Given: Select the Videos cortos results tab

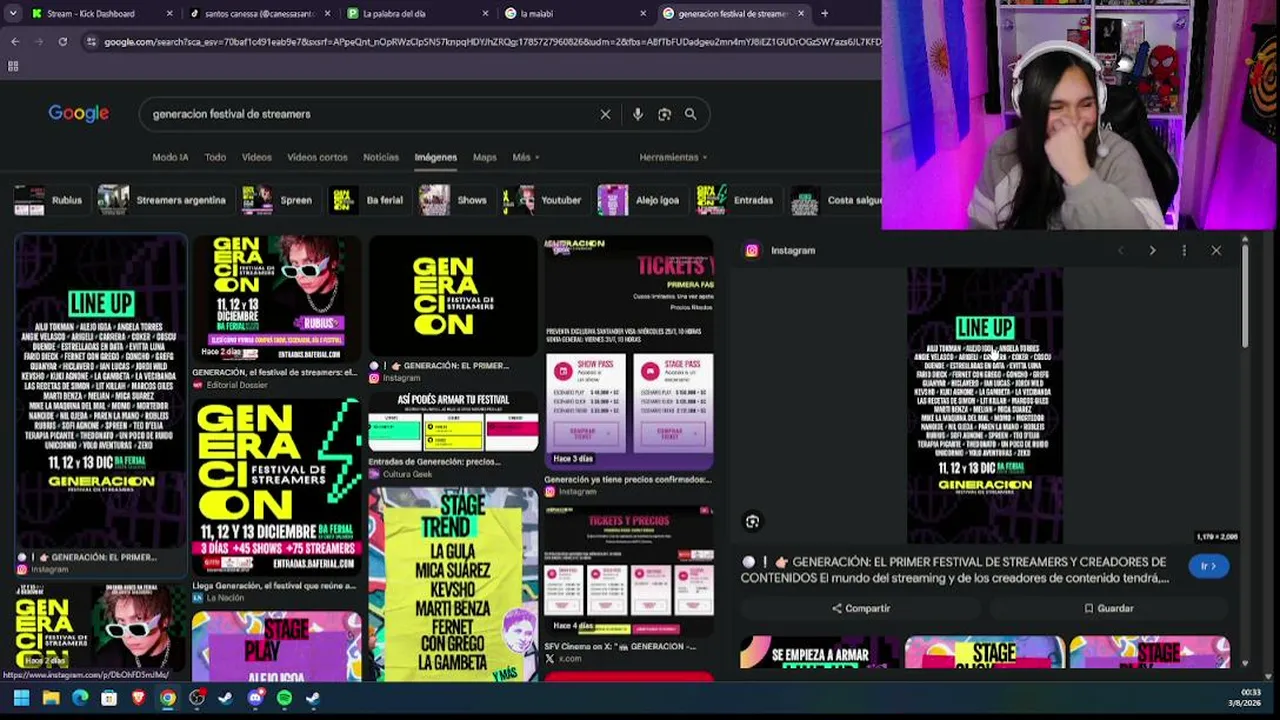Looking at the screenshot, I should click(317, 157).
